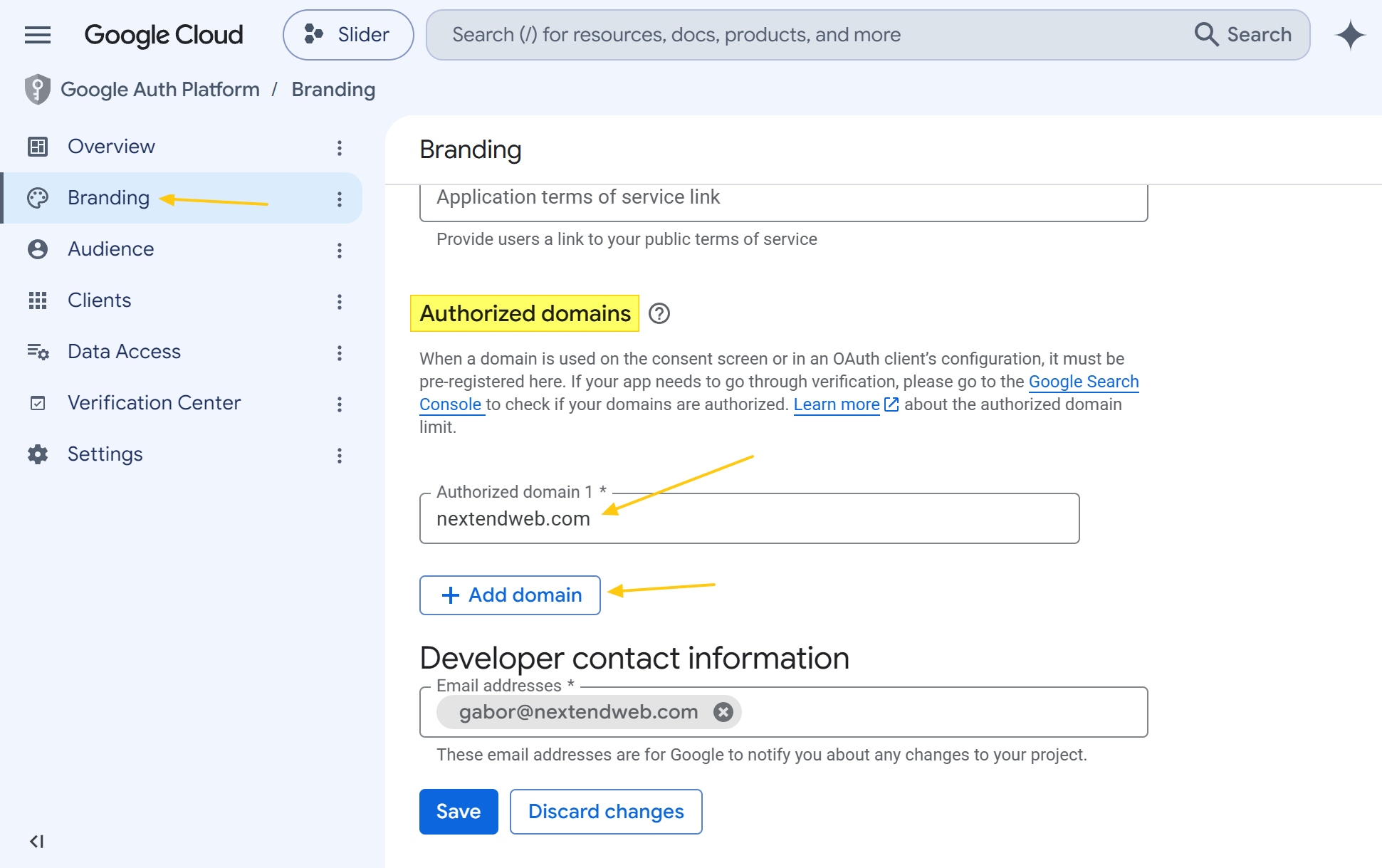Click the Authorized domains heading
This screenshot has width=1382, height=868.
point(525,313)
